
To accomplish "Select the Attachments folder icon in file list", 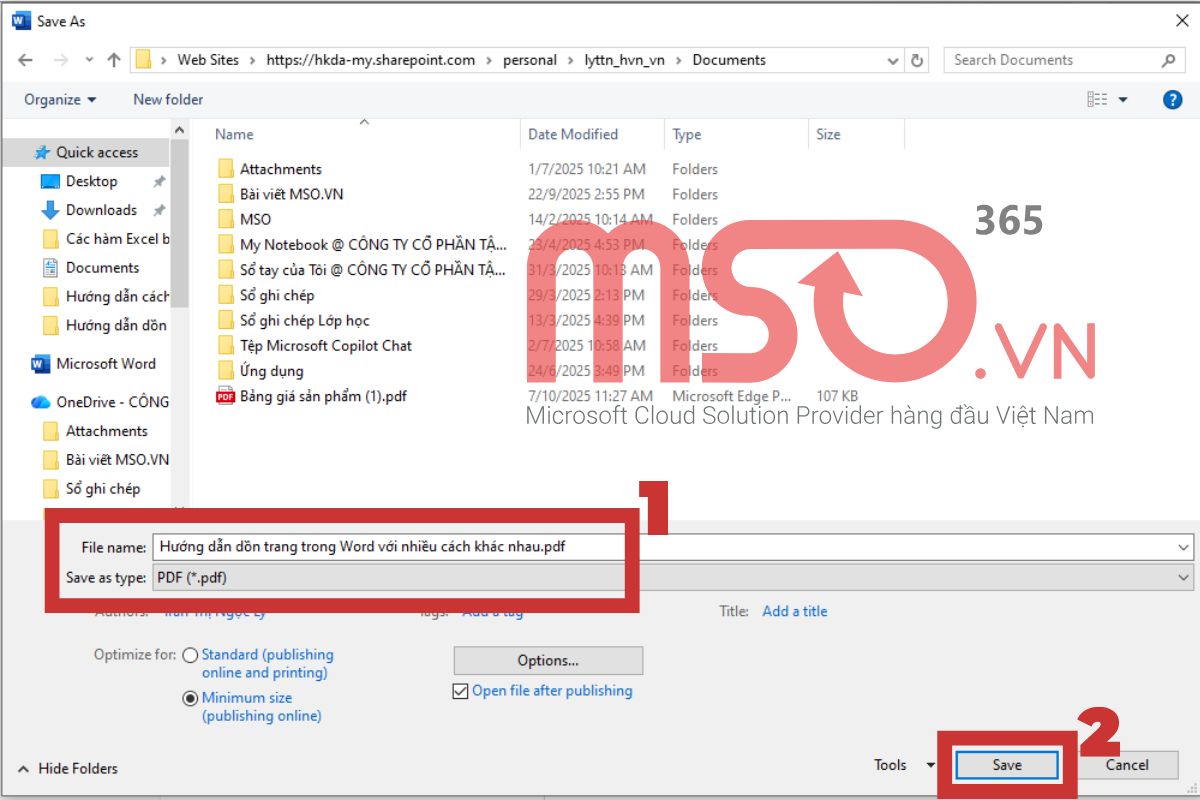I will [x=225, y=169].
